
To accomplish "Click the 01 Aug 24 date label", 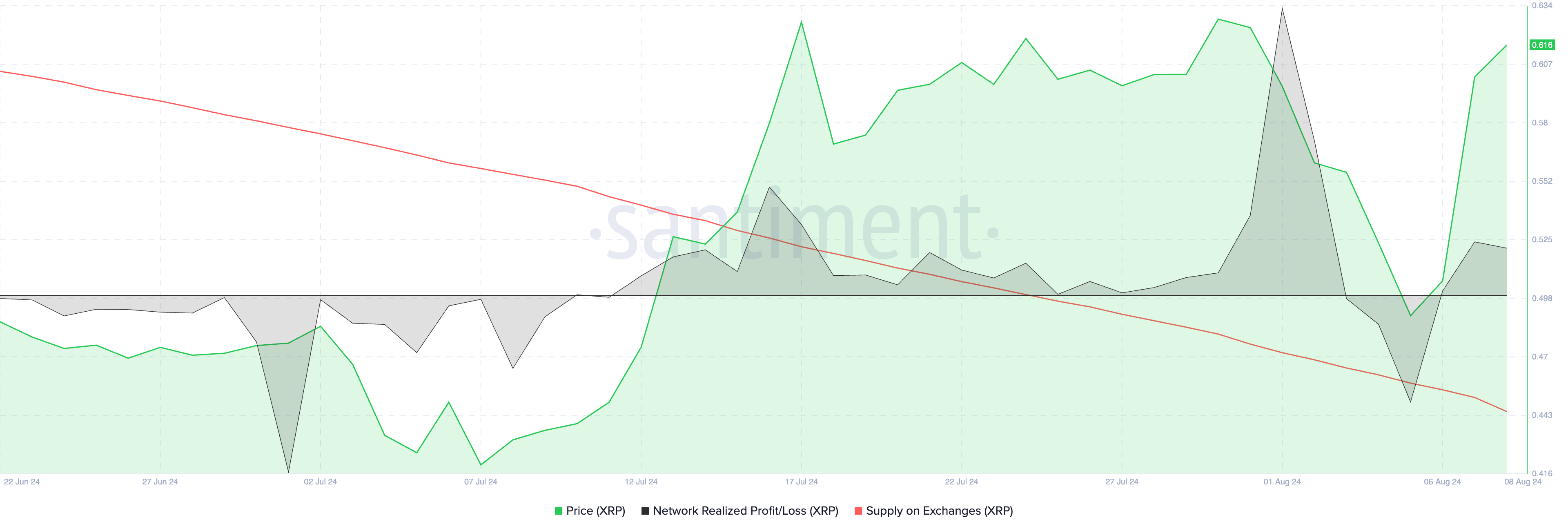I will (x=1282, y=482).
